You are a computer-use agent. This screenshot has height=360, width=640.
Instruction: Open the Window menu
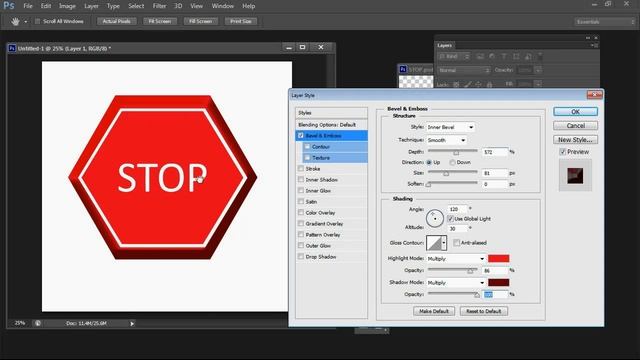222,6
